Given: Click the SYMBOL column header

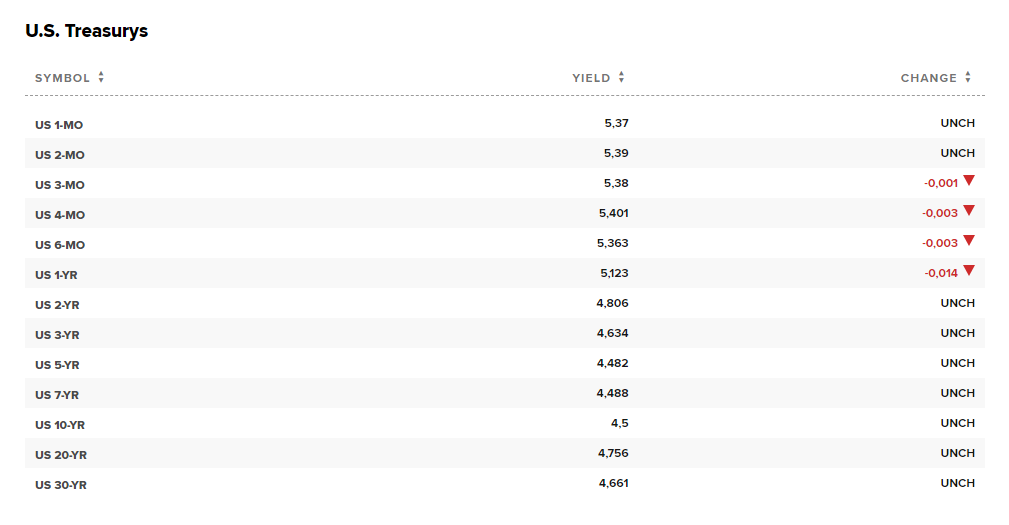Looking at the screenshot, I should [62, 78].
